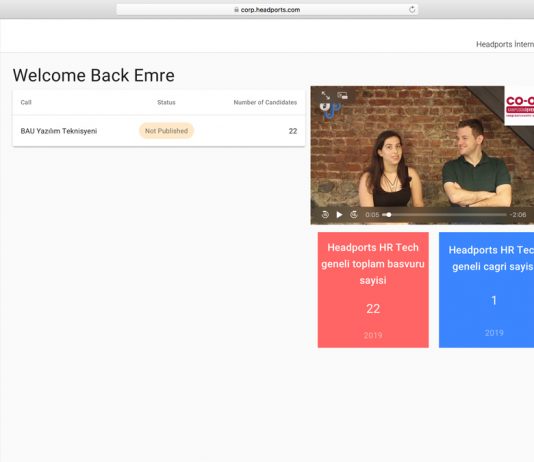The width and height of the screenshot is (534, 462).
Task: Skip back 15 seconds in the video
Action: click(x=325, y=214)
